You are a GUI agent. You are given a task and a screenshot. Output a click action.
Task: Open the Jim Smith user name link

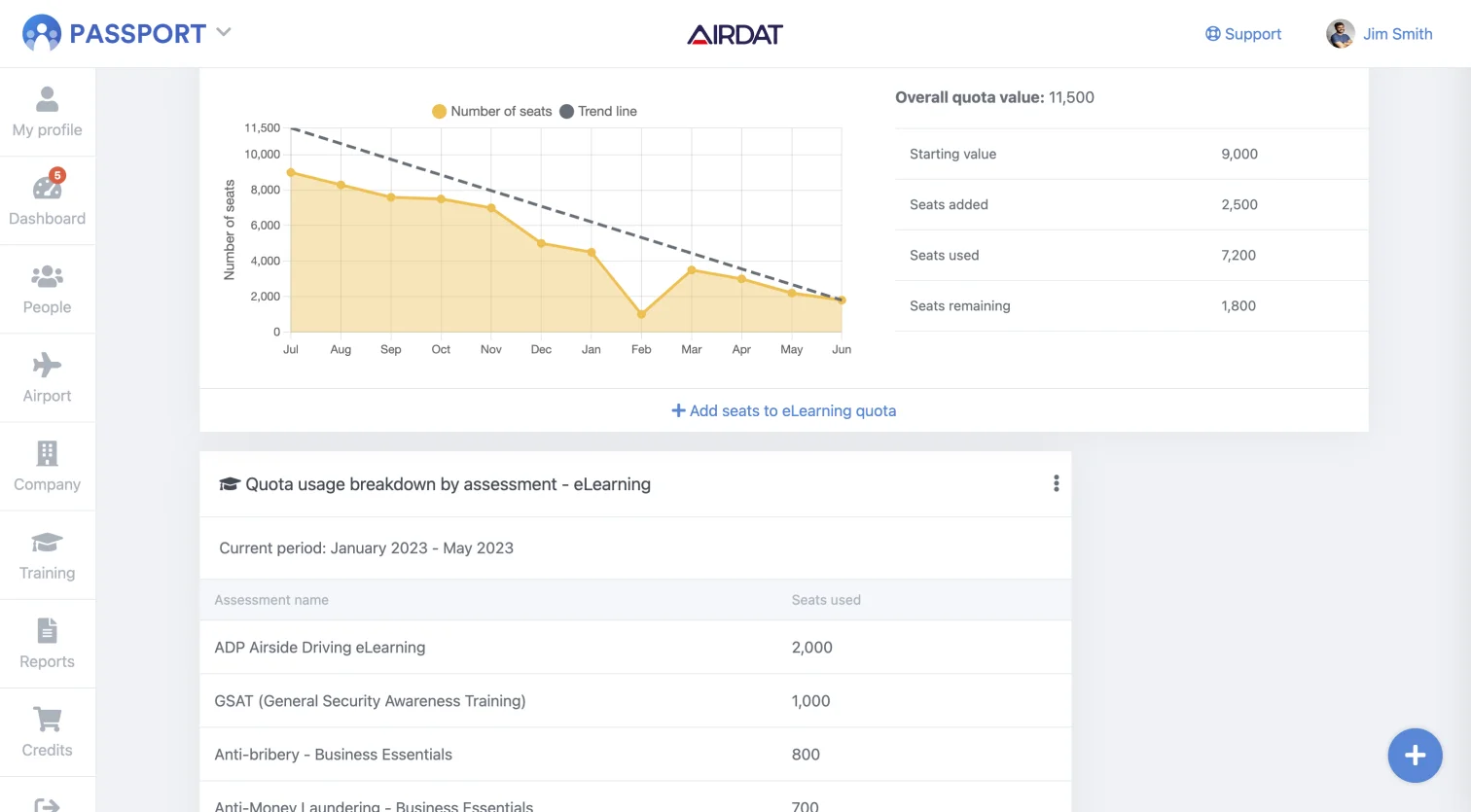pos(1397,34)
